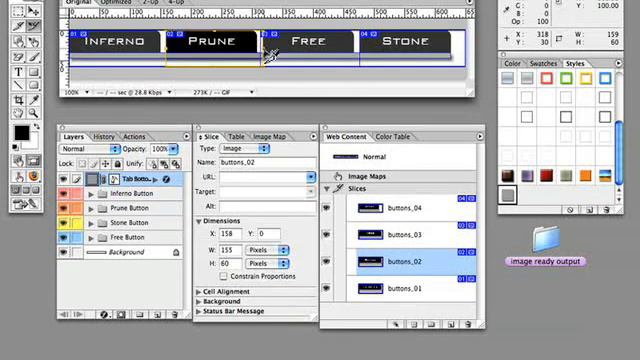Click the lock all icon in Layers panel
The width and height of the screenshot is (640, 360).
click(x=118, y=164)
